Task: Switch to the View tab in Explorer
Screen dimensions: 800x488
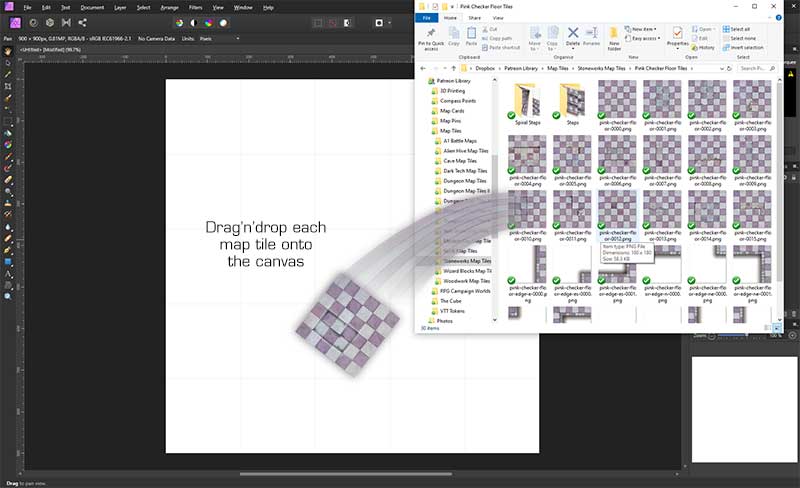Action: click(498, 18)
